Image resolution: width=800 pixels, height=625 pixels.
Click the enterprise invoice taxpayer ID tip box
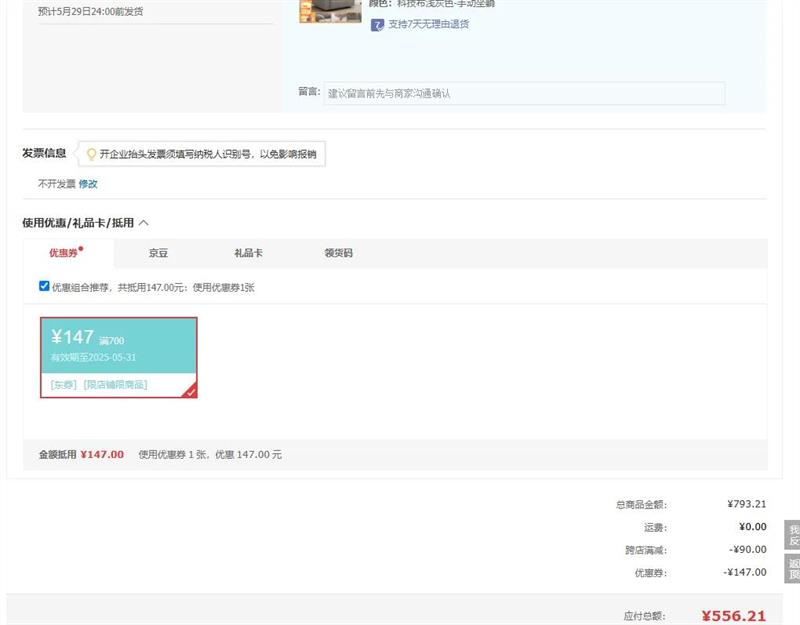(207, 154)
